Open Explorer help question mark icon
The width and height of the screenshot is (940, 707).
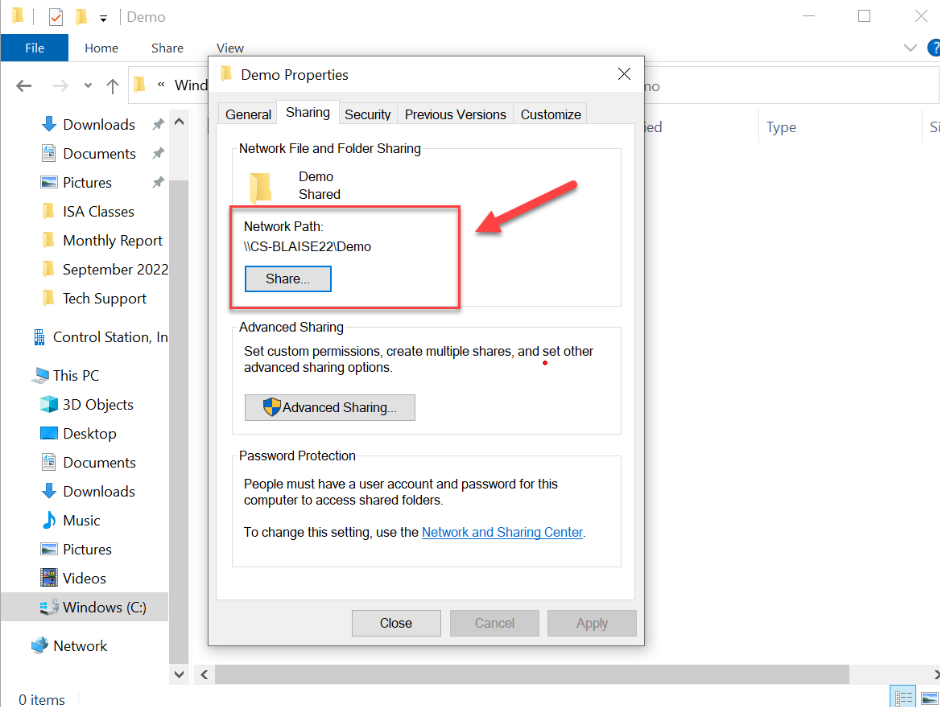click(x=933, y=47)
